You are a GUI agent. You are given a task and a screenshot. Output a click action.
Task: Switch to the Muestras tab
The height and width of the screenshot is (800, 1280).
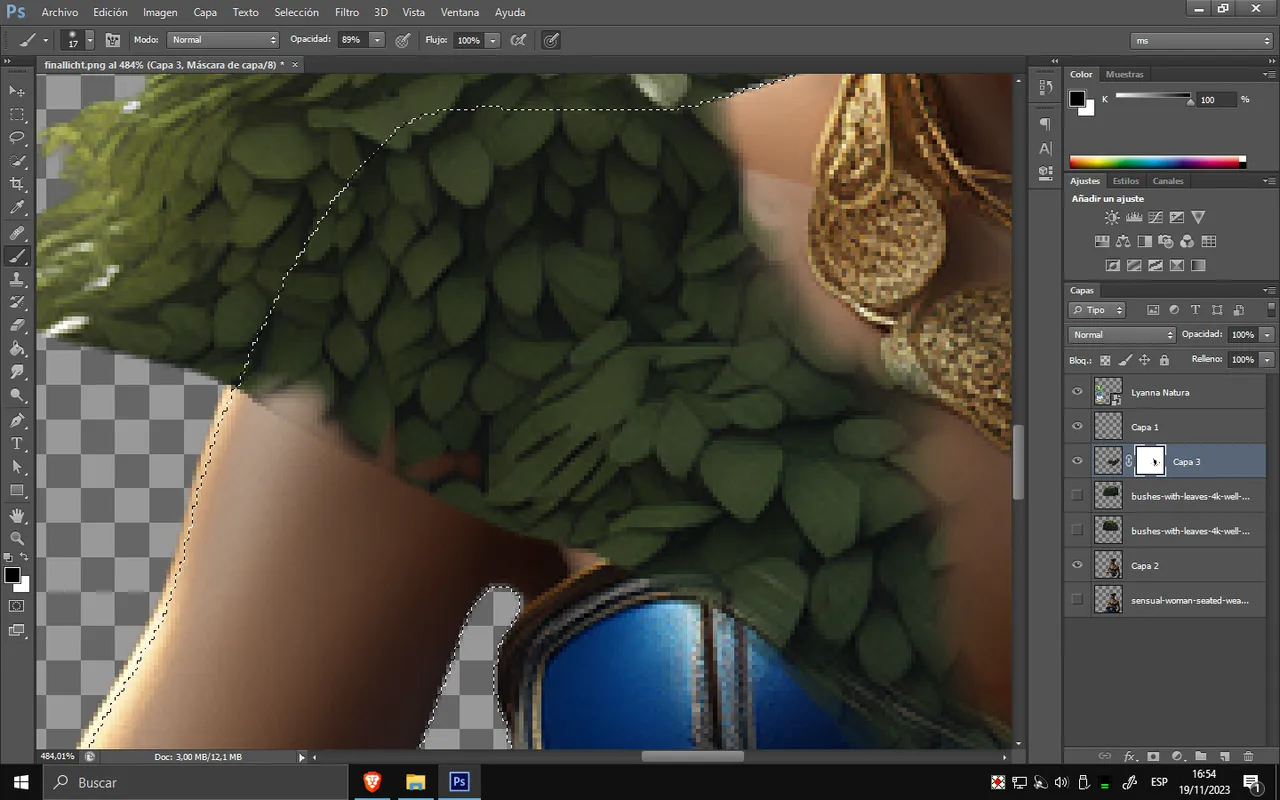[1125, 74]
